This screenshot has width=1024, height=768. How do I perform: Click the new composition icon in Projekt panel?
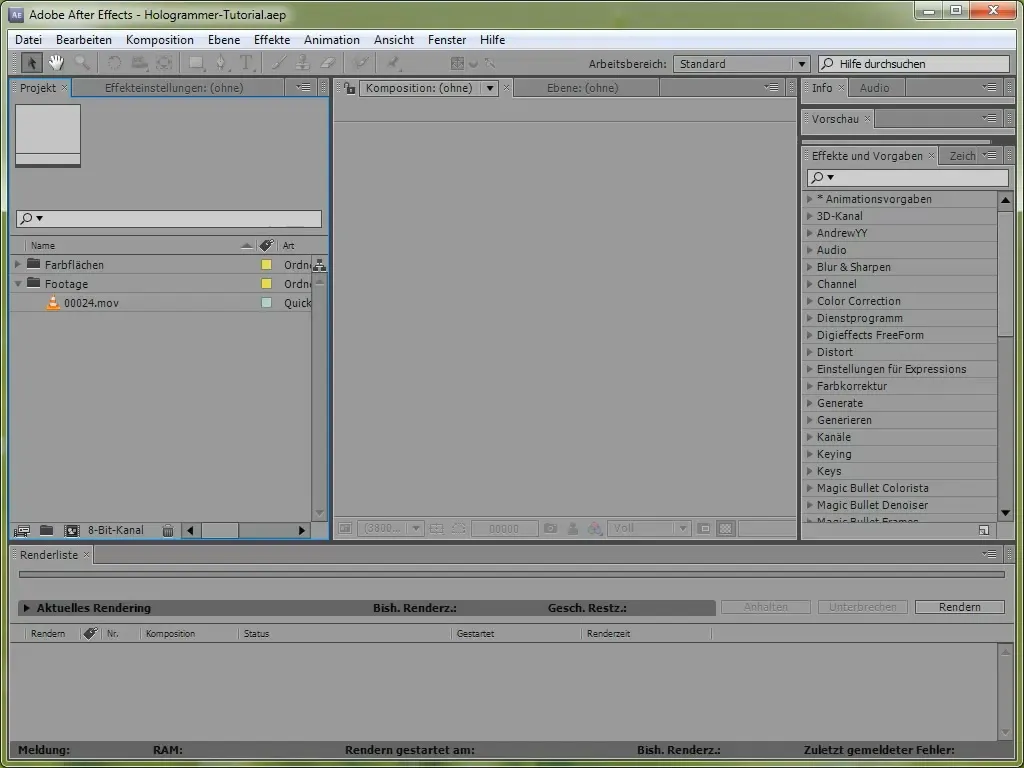(x=71, y=530)
